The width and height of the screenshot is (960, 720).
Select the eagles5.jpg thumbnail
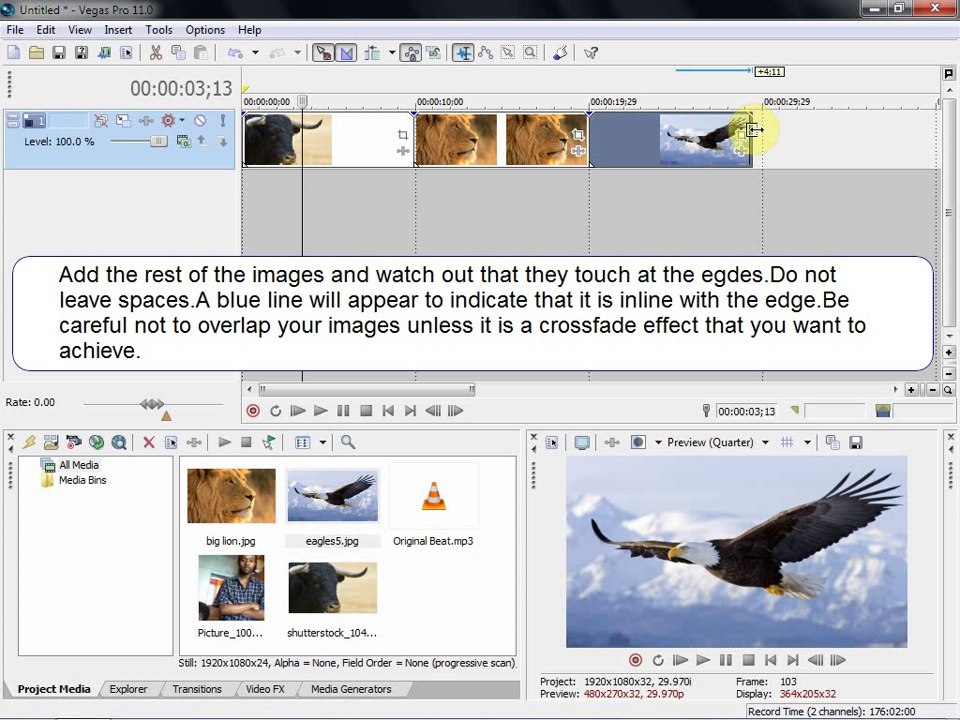coord(332,495)
